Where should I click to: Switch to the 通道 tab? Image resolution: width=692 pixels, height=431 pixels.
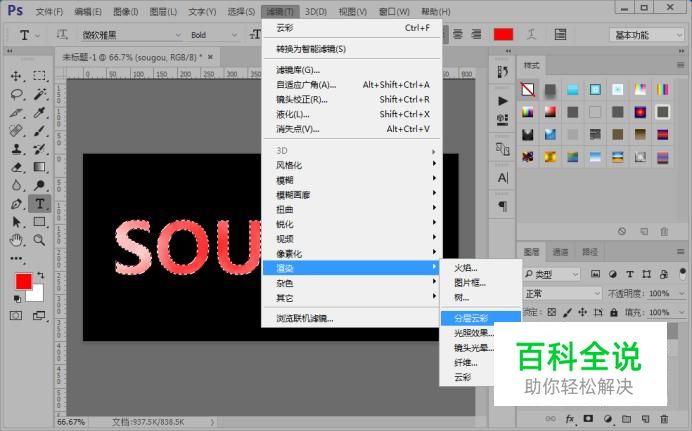coord(560,252)
